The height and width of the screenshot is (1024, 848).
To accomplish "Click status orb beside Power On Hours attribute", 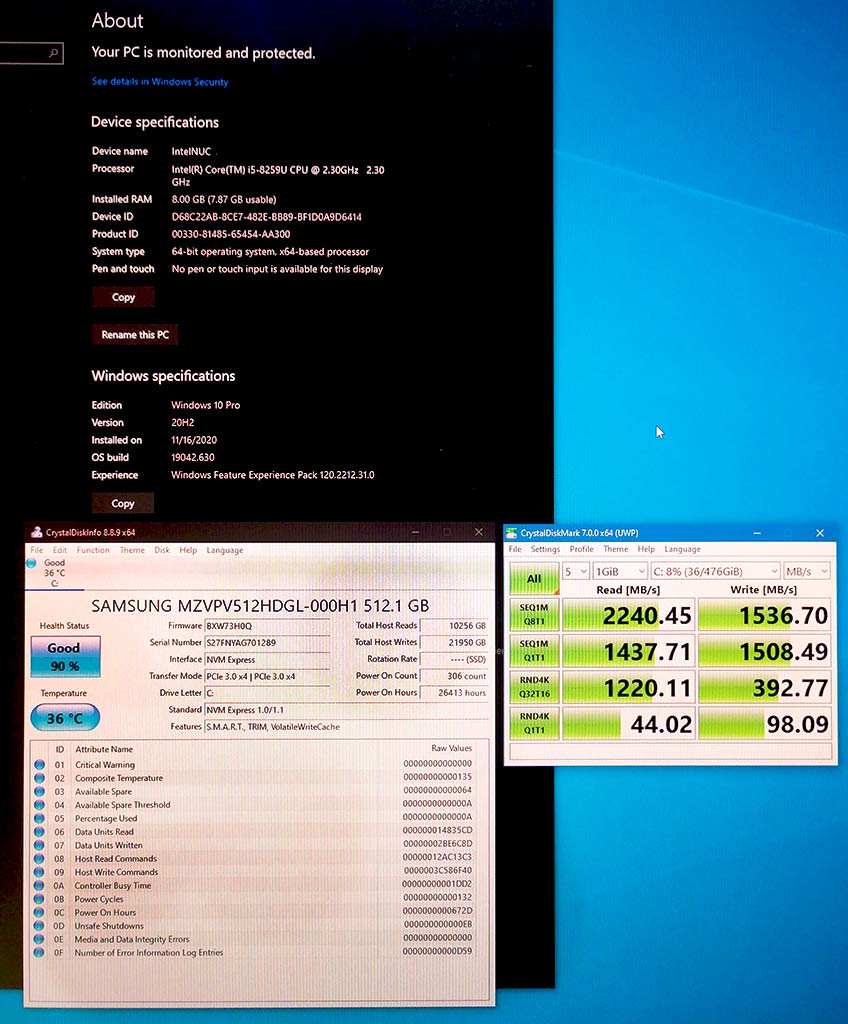I will point(40,912).
